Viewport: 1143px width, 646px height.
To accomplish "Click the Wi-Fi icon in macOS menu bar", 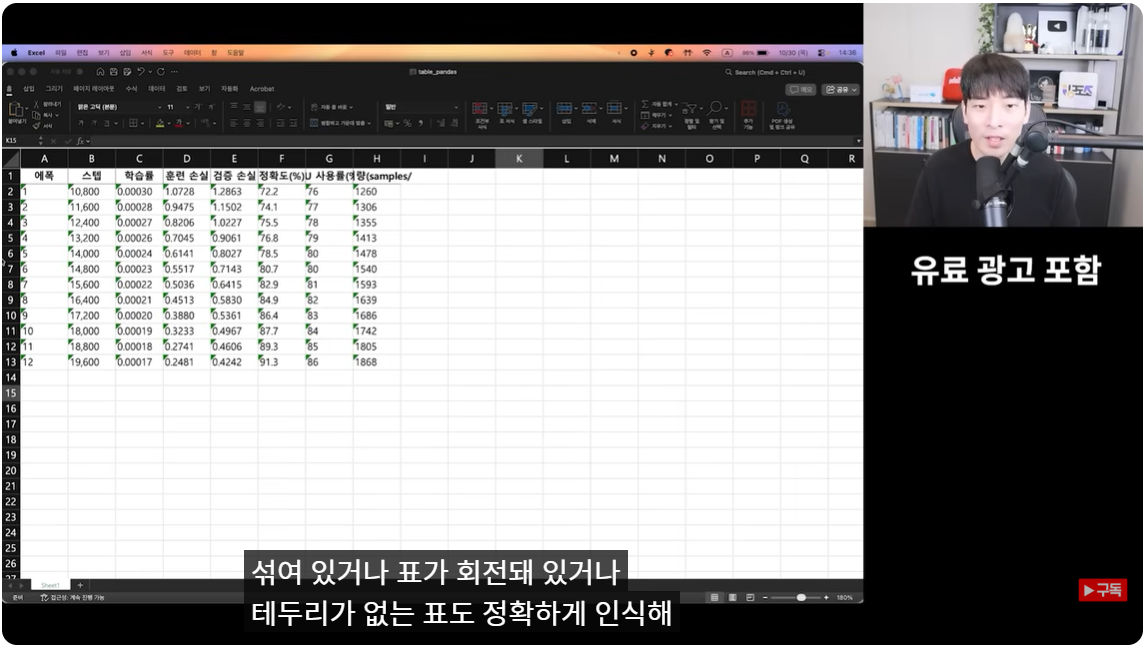I will click(706, 52).
